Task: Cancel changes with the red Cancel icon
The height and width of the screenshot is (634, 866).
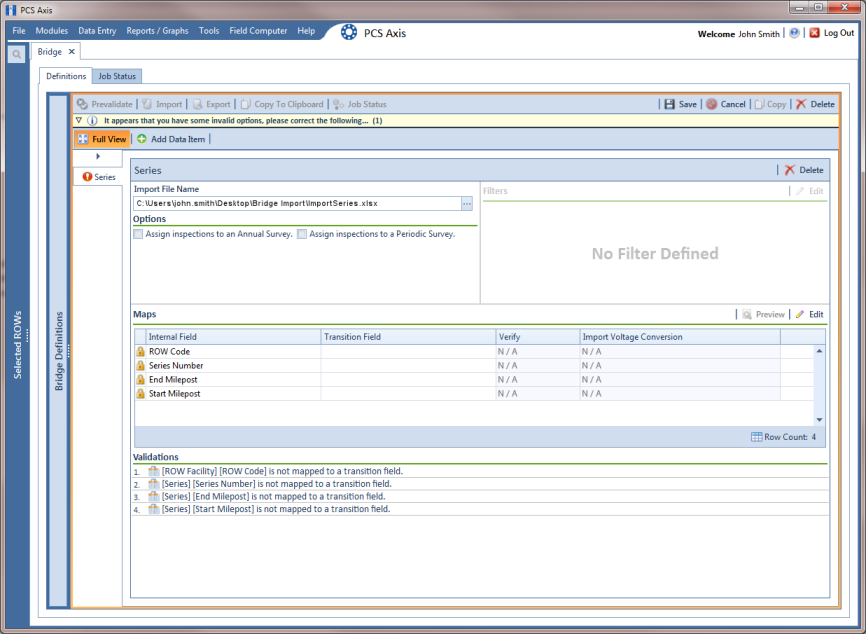Action: point(711,104)
